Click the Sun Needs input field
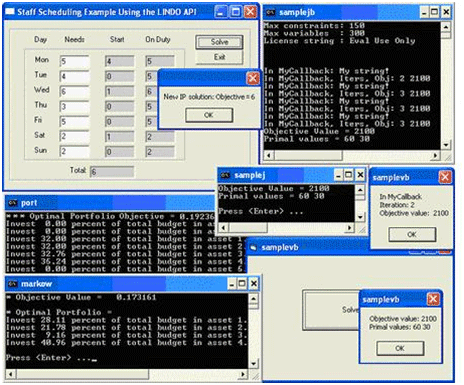The width and height of the screenshot is (464, 385). 74,152
